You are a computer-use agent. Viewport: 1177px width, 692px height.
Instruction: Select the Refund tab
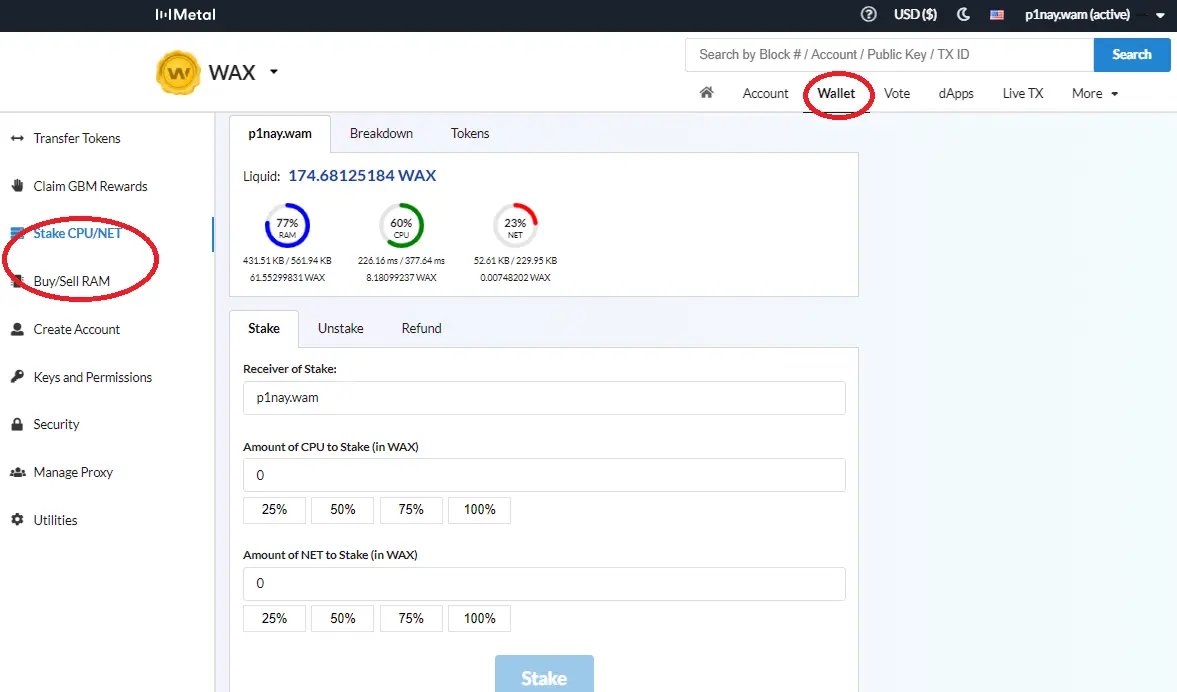tap(421, 329)
